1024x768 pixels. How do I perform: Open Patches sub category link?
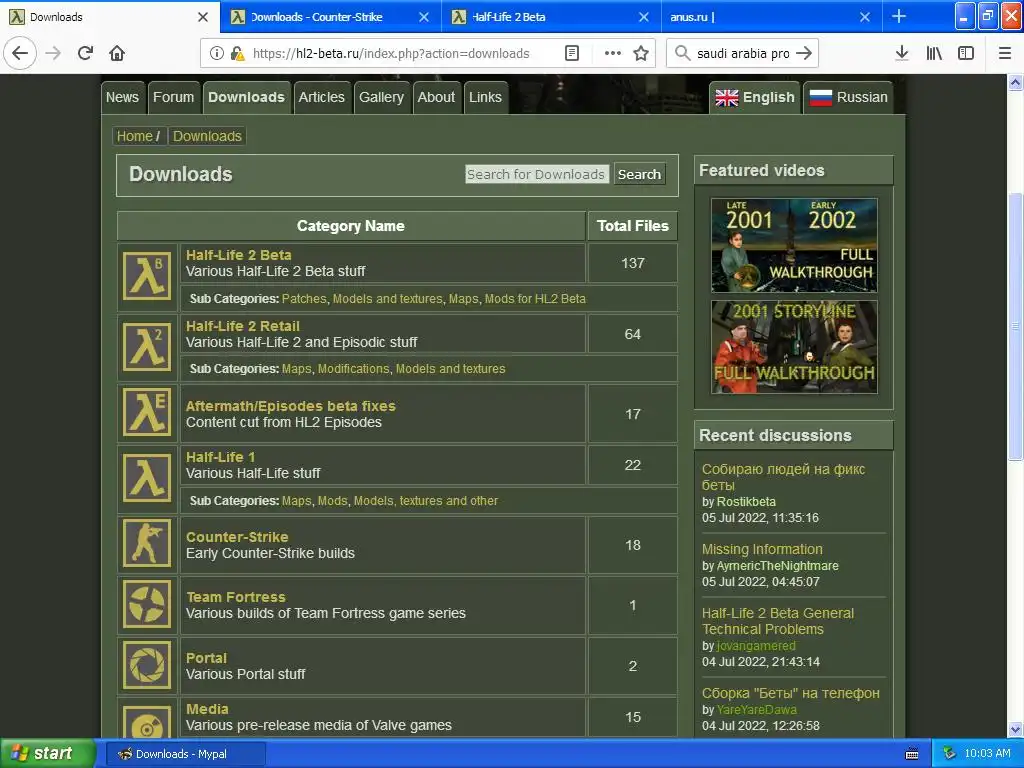pos(304,298)
